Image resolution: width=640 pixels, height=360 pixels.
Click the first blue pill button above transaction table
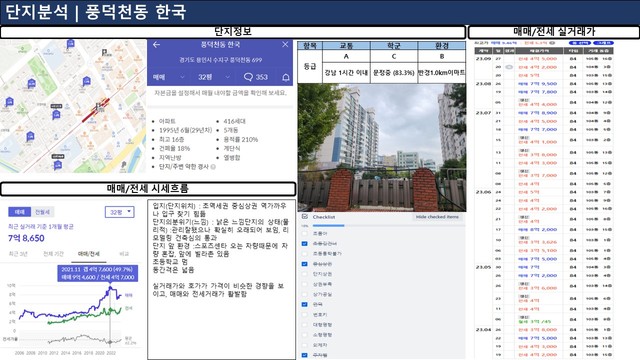(580, 43)
